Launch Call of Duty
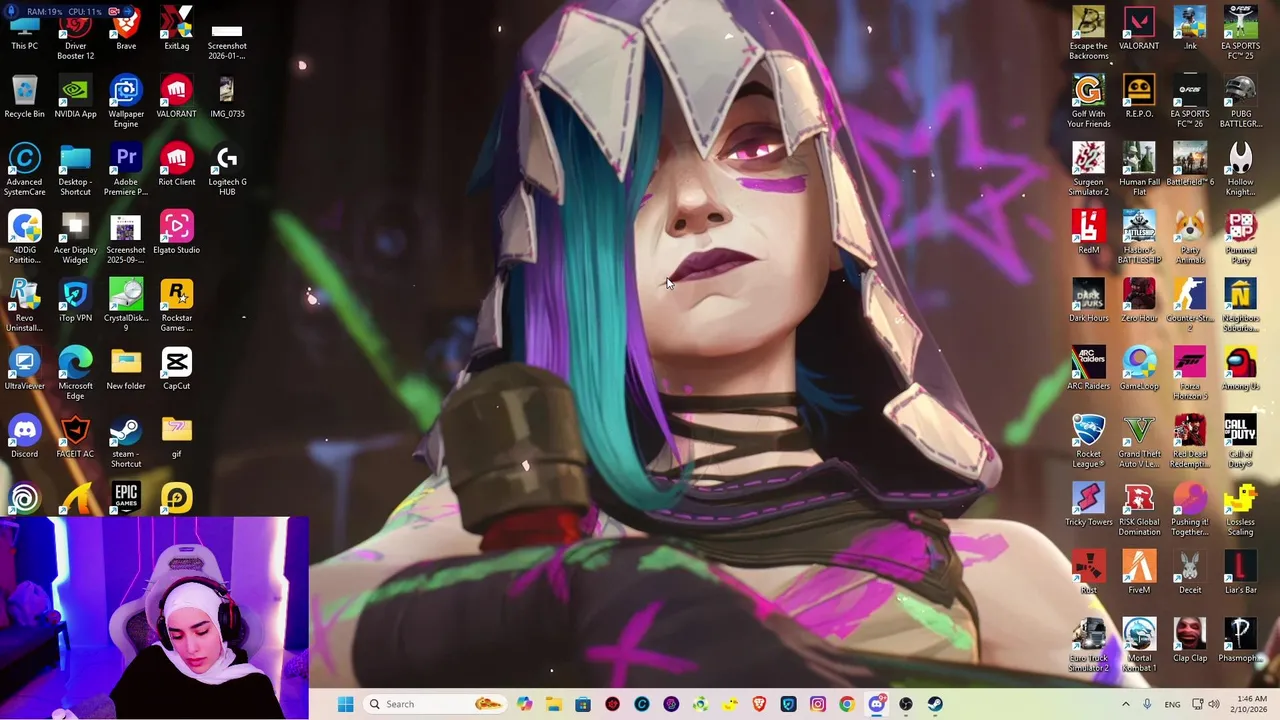1280x720 pixels. tap(1240, 442)
